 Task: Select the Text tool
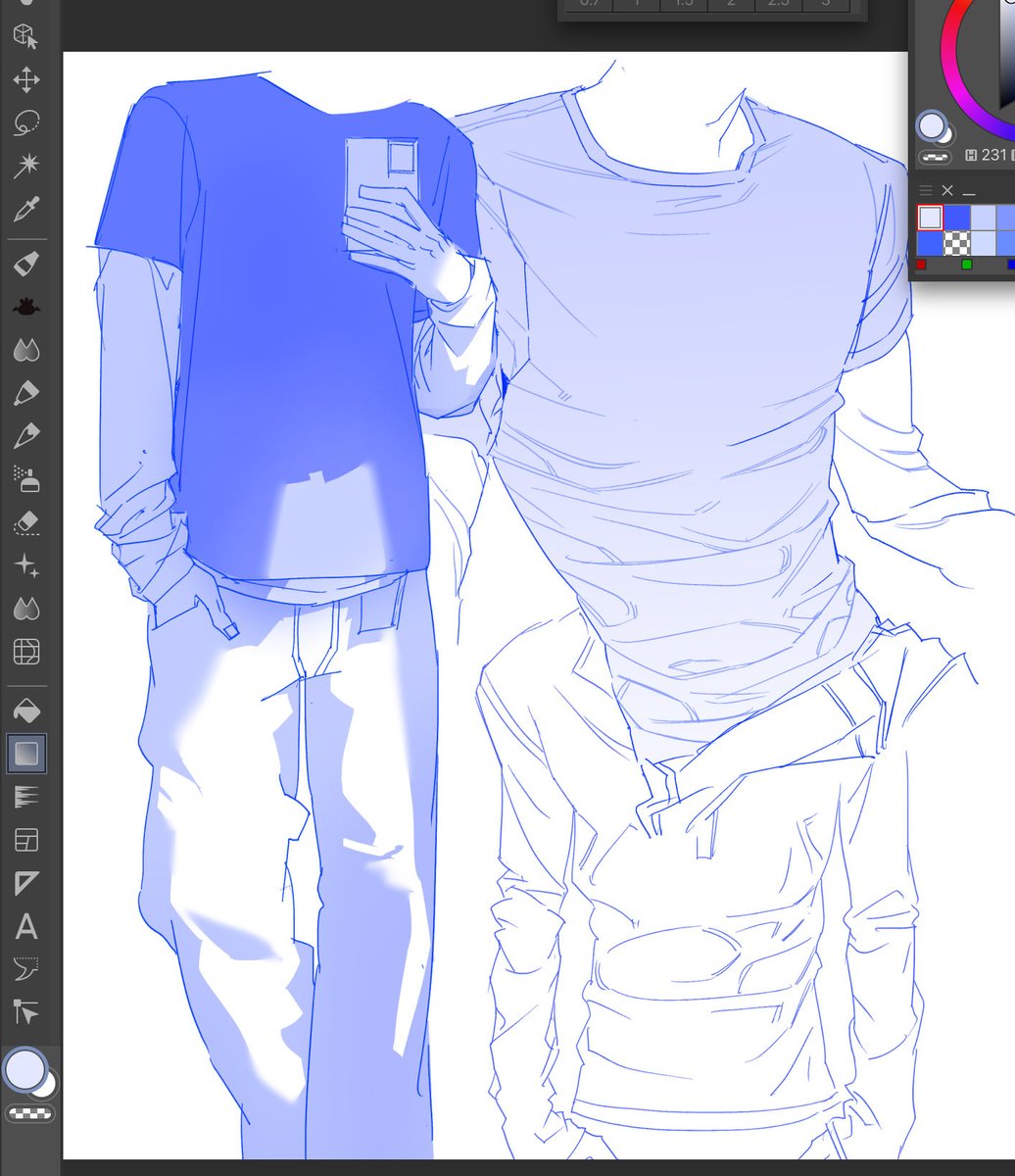tap(25, 926)
